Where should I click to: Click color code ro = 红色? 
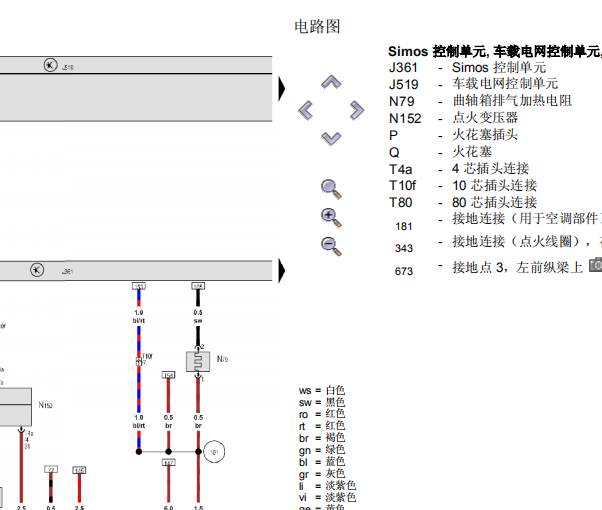322,414
